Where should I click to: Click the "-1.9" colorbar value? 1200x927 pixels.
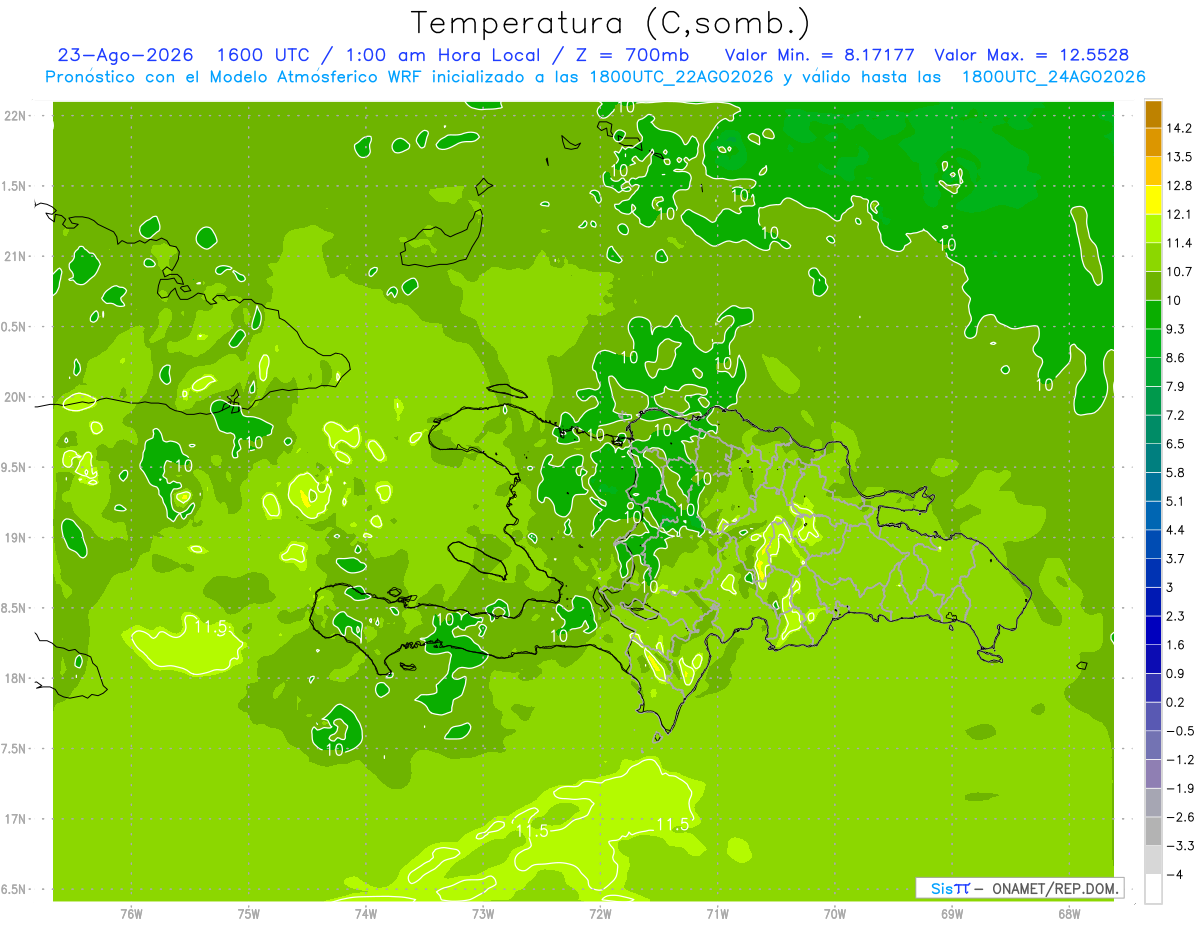point(1180,788)
